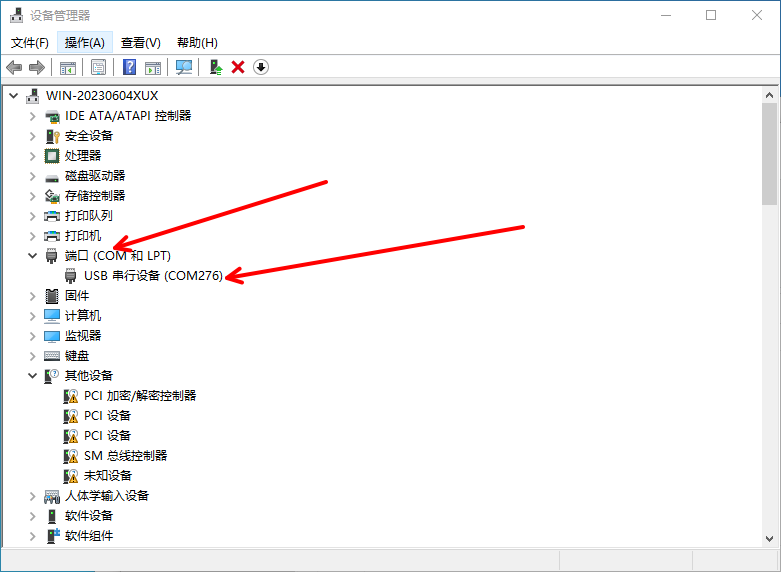Click the scrollbar down arrow
This screenshot has width=781, height=572.
pyautogui.click(x=769, y=539)
